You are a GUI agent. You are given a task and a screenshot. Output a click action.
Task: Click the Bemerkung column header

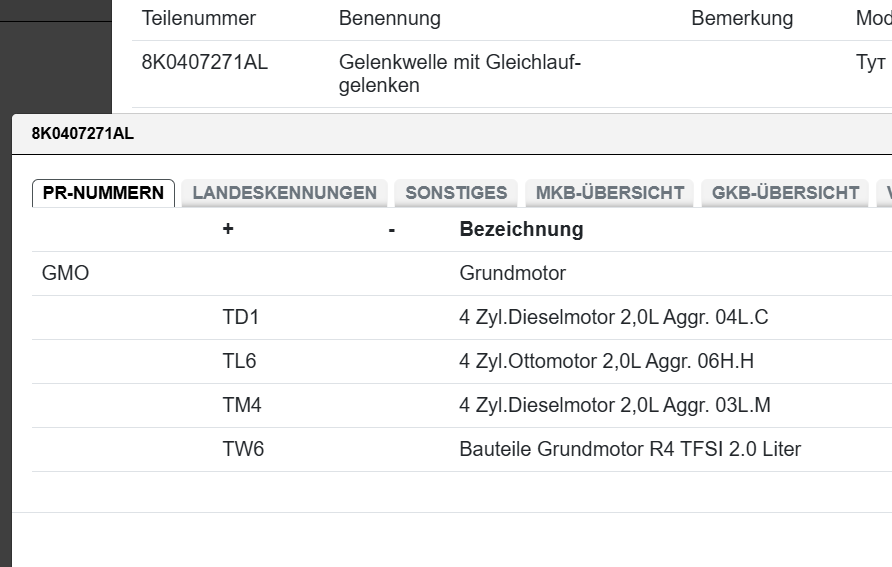(x=741, y=18)
